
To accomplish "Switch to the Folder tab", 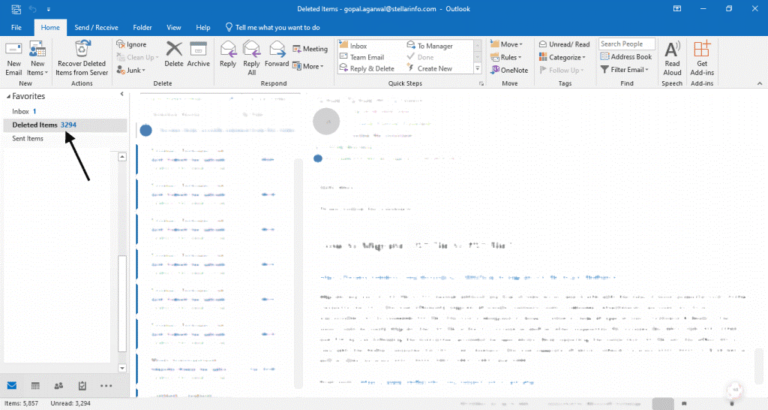I will (142, 27).
